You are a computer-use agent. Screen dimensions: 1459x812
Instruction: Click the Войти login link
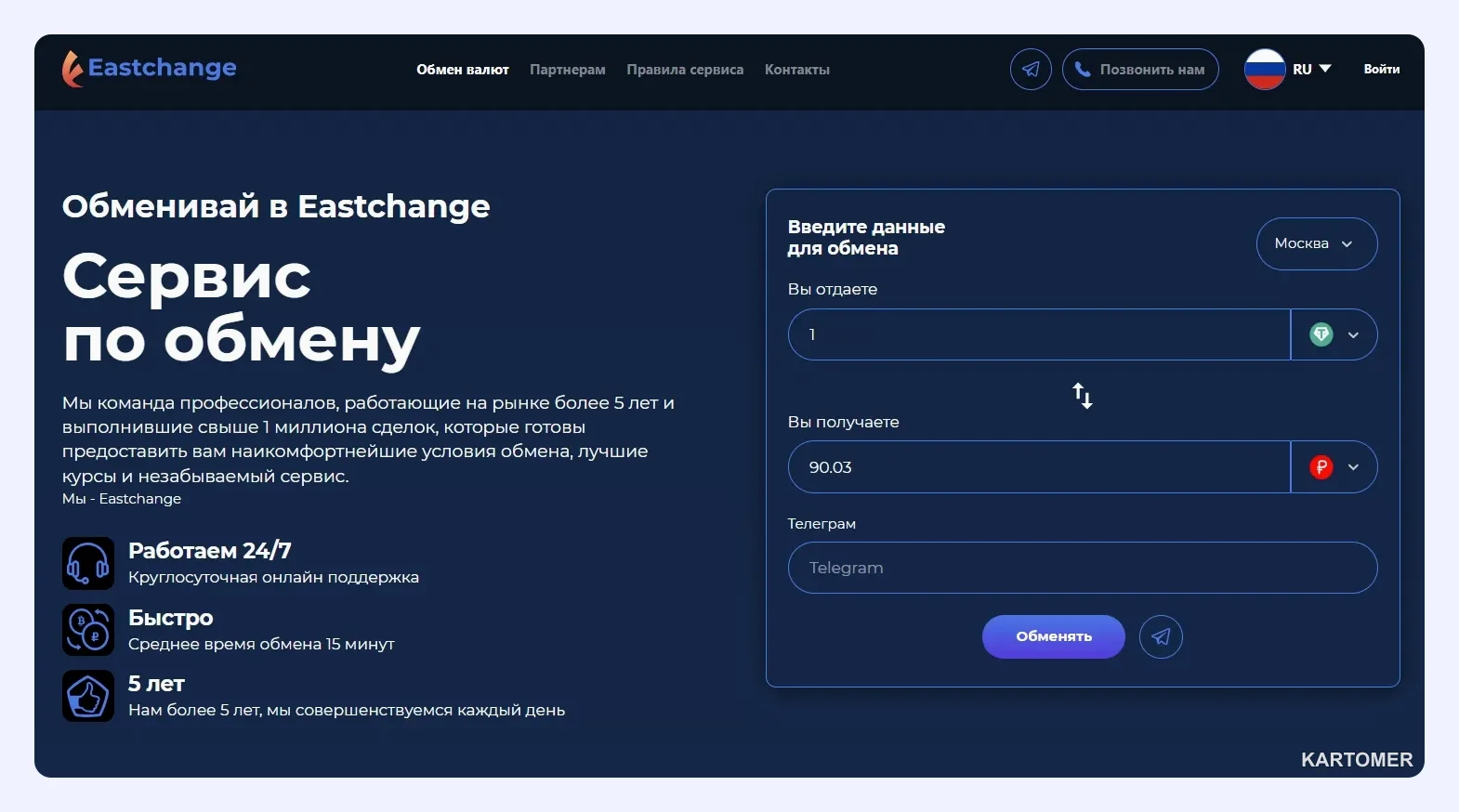click(x=1382, y=69)
